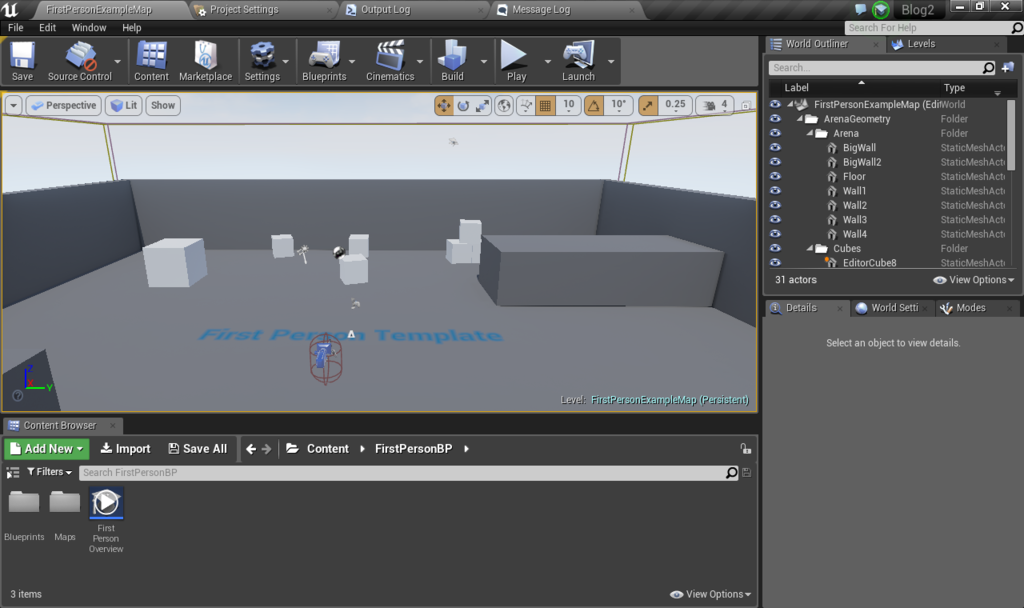Open the Content toolbar button
This screenshot has height=608, width=1024.
[151, 61]
